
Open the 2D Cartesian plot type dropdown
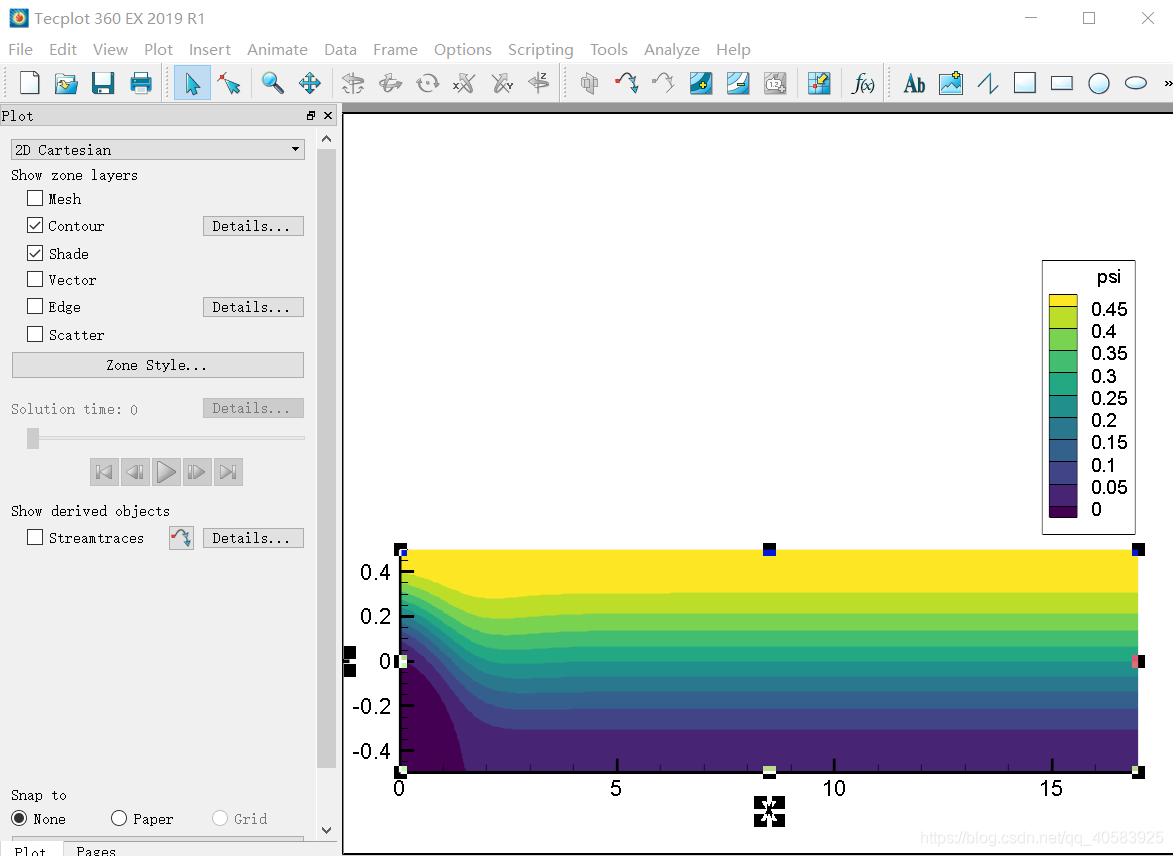coord(158,150)
